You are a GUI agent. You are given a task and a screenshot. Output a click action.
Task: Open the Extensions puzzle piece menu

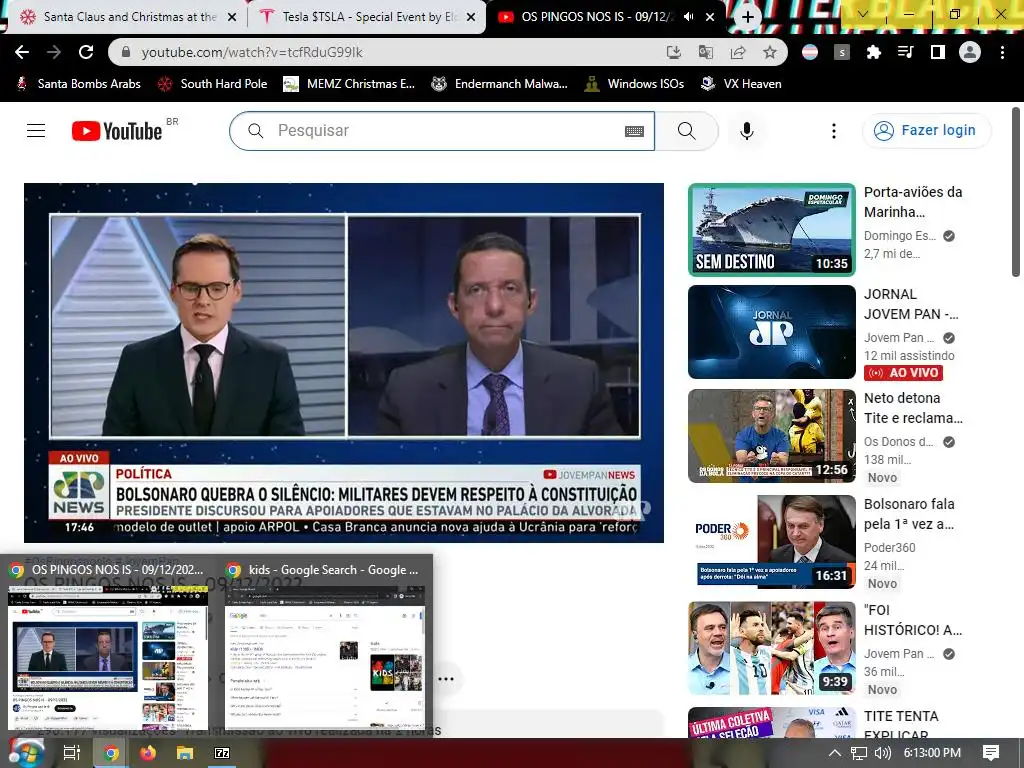(873, 52)
